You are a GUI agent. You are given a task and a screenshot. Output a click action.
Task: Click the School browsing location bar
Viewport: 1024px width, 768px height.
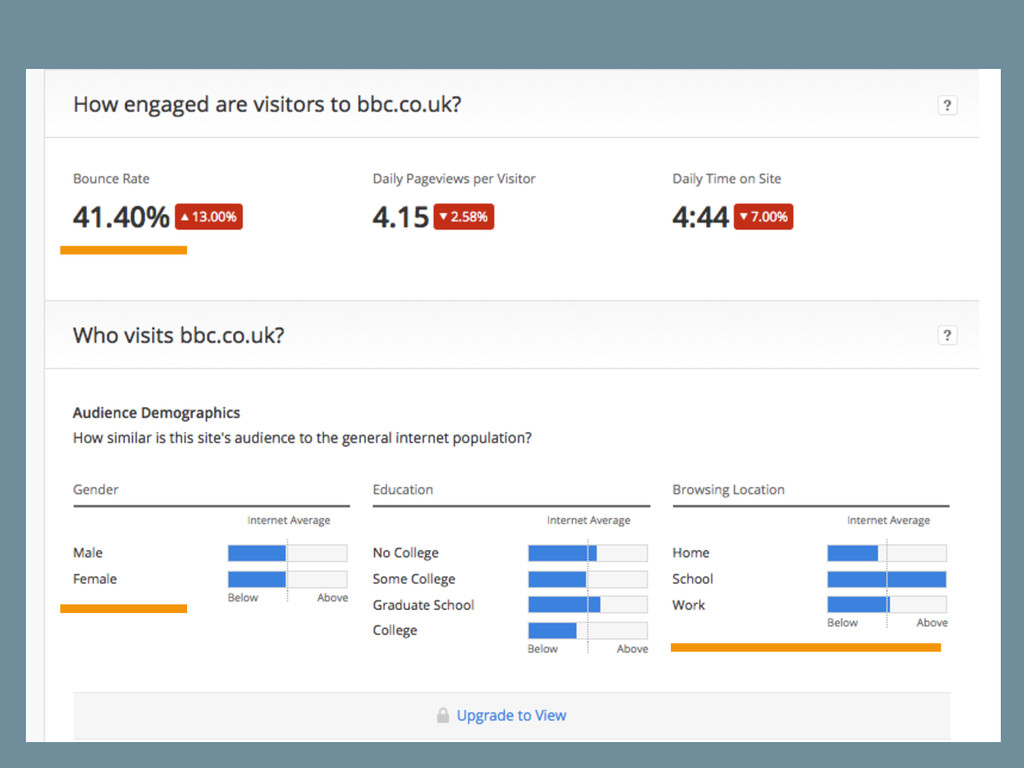coord(887,579)
